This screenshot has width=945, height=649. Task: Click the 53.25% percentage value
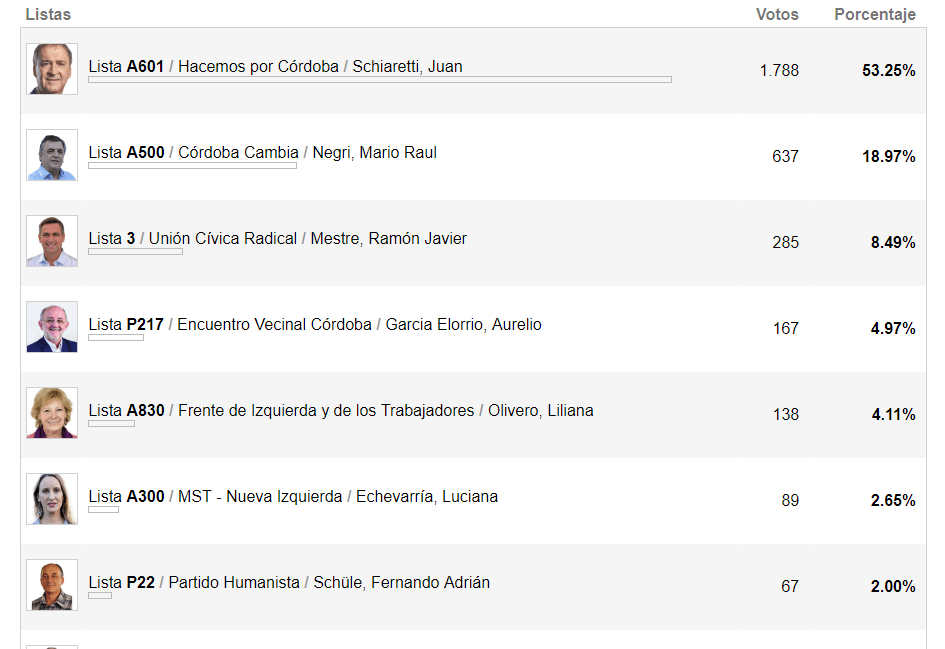coord(888,71)
